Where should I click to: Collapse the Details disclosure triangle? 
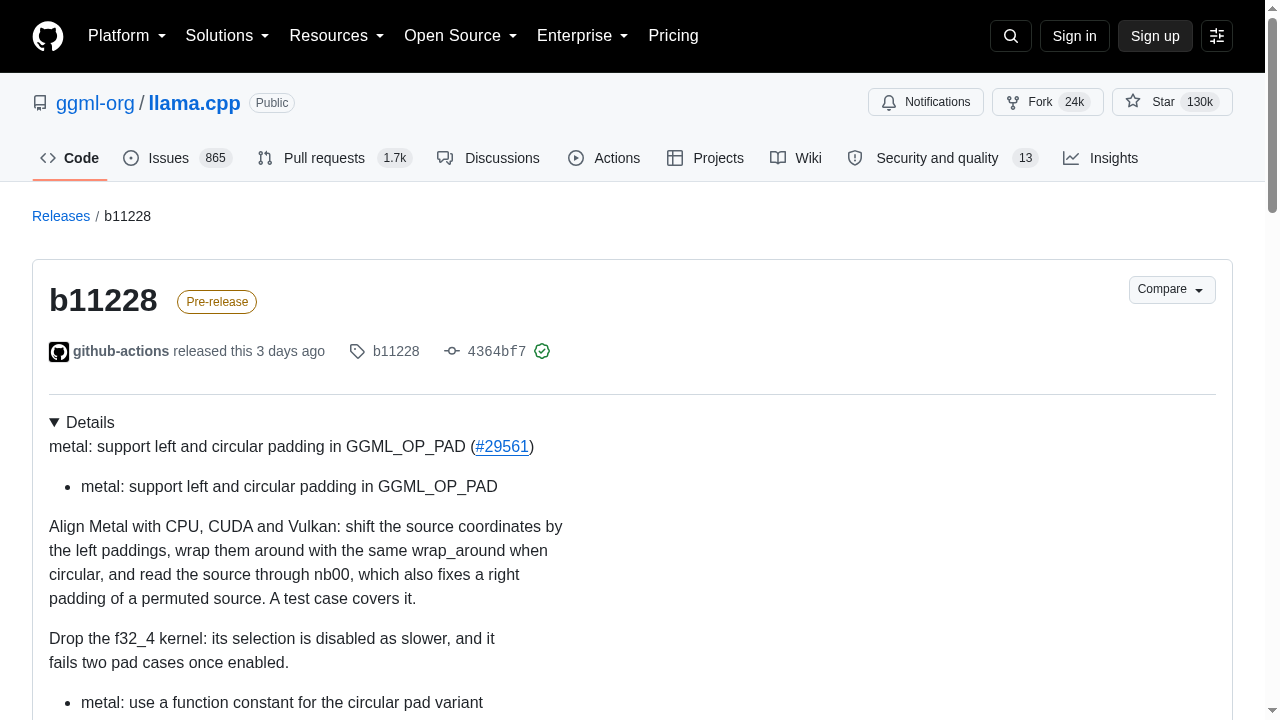(x=54, y=422)
